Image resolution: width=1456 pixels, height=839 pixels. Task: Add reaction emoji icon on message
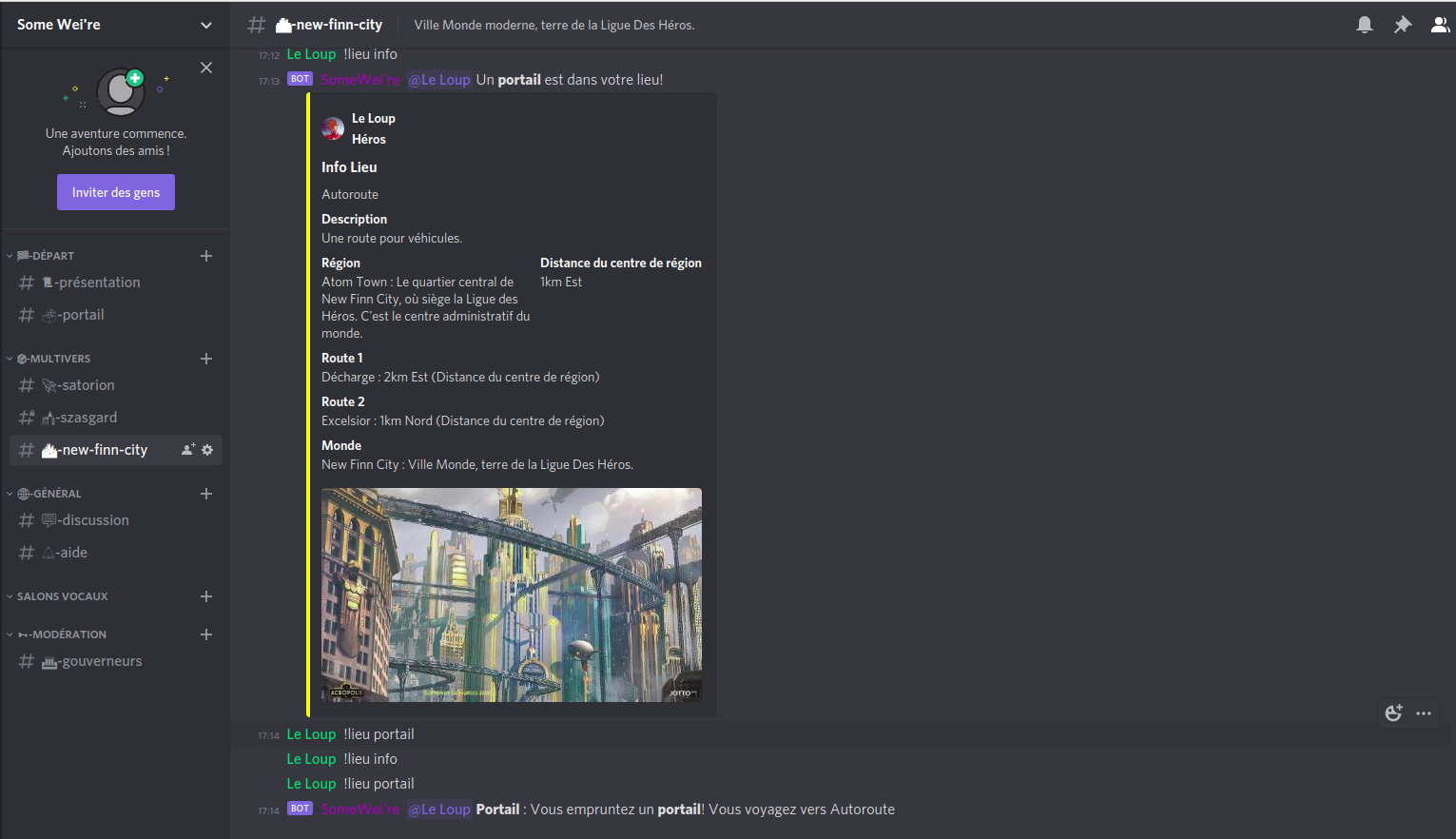(1394, 712)
